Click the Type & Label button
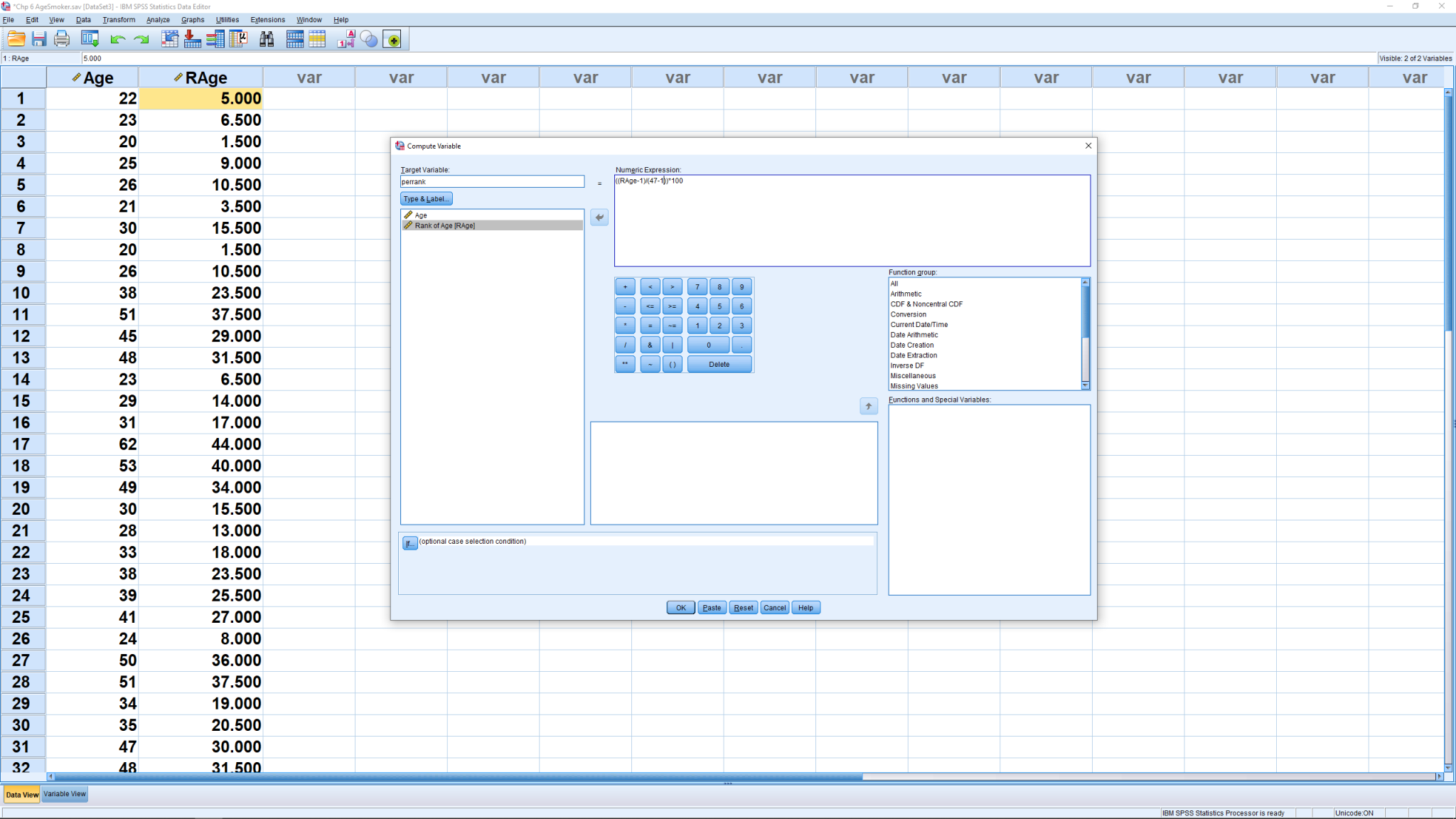1456x819 pixels. click(x=426, y=199)
